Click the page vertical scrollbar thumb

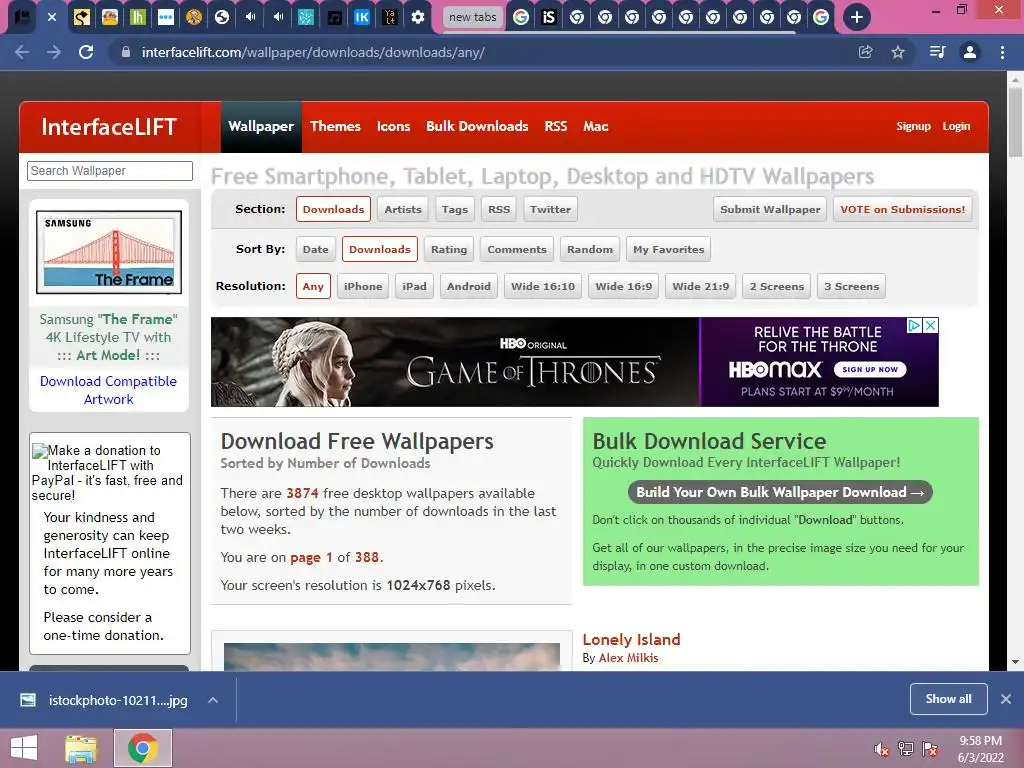click(x=1015, y=122)
